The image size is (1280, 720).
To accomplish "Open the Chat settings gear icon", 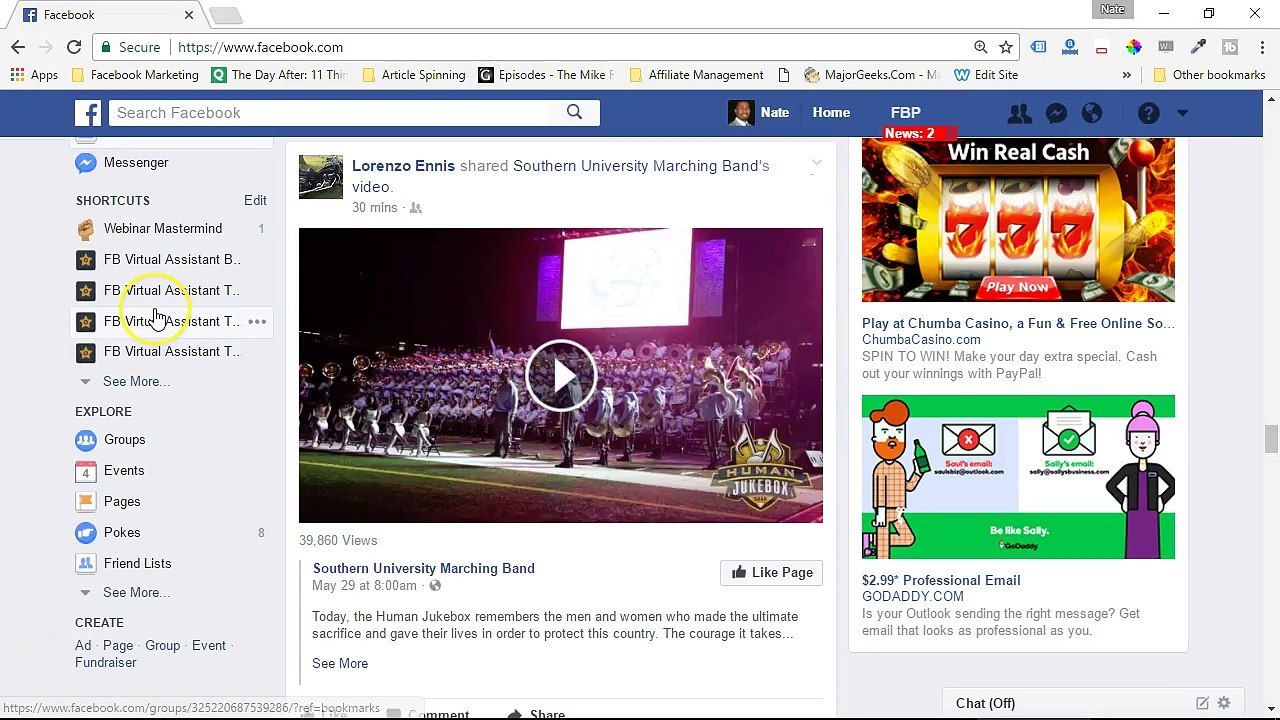I will [x=1224, y=703].
